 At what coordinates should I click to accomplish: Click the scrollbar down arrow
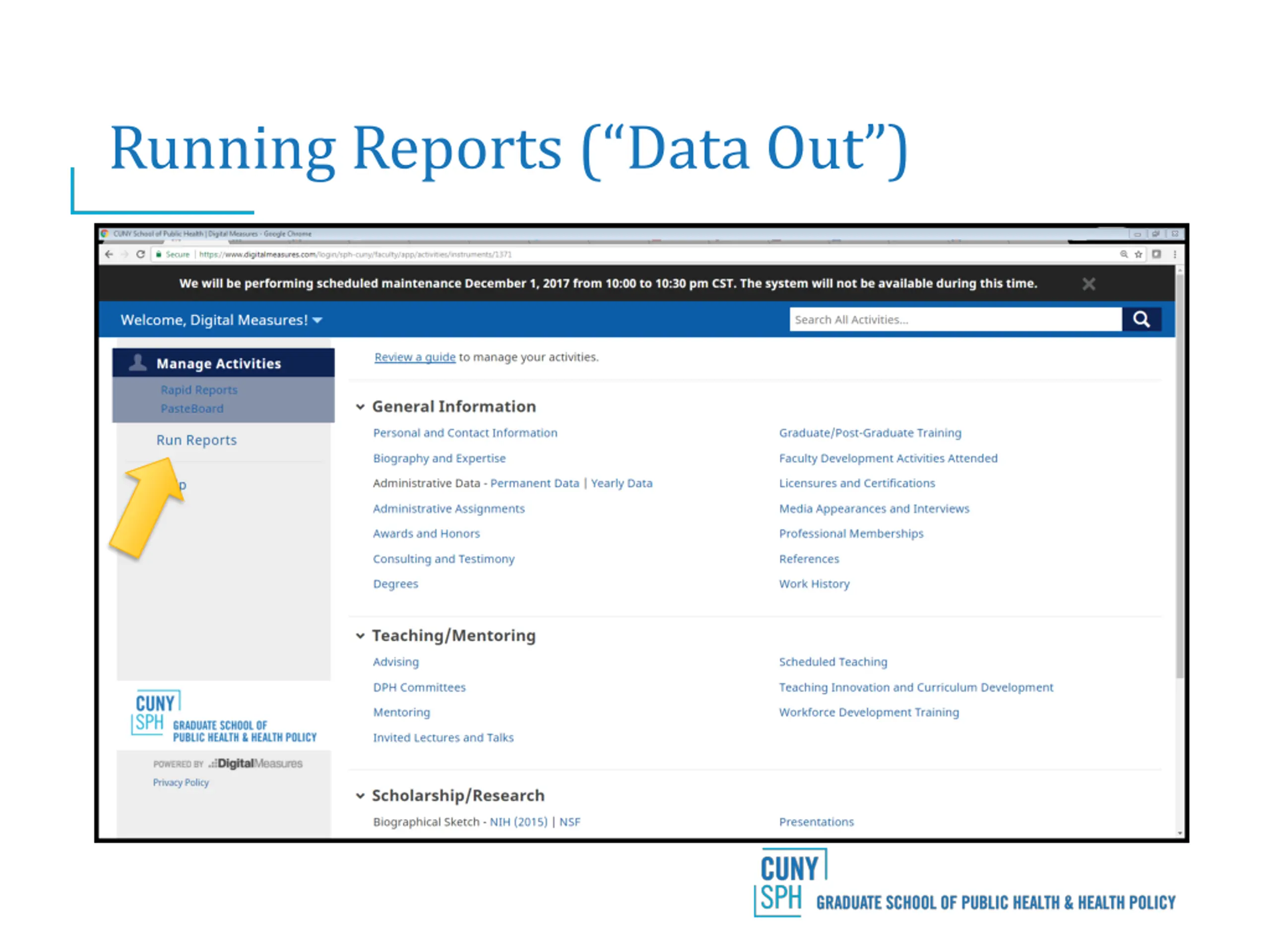[x=1179, y=833]
